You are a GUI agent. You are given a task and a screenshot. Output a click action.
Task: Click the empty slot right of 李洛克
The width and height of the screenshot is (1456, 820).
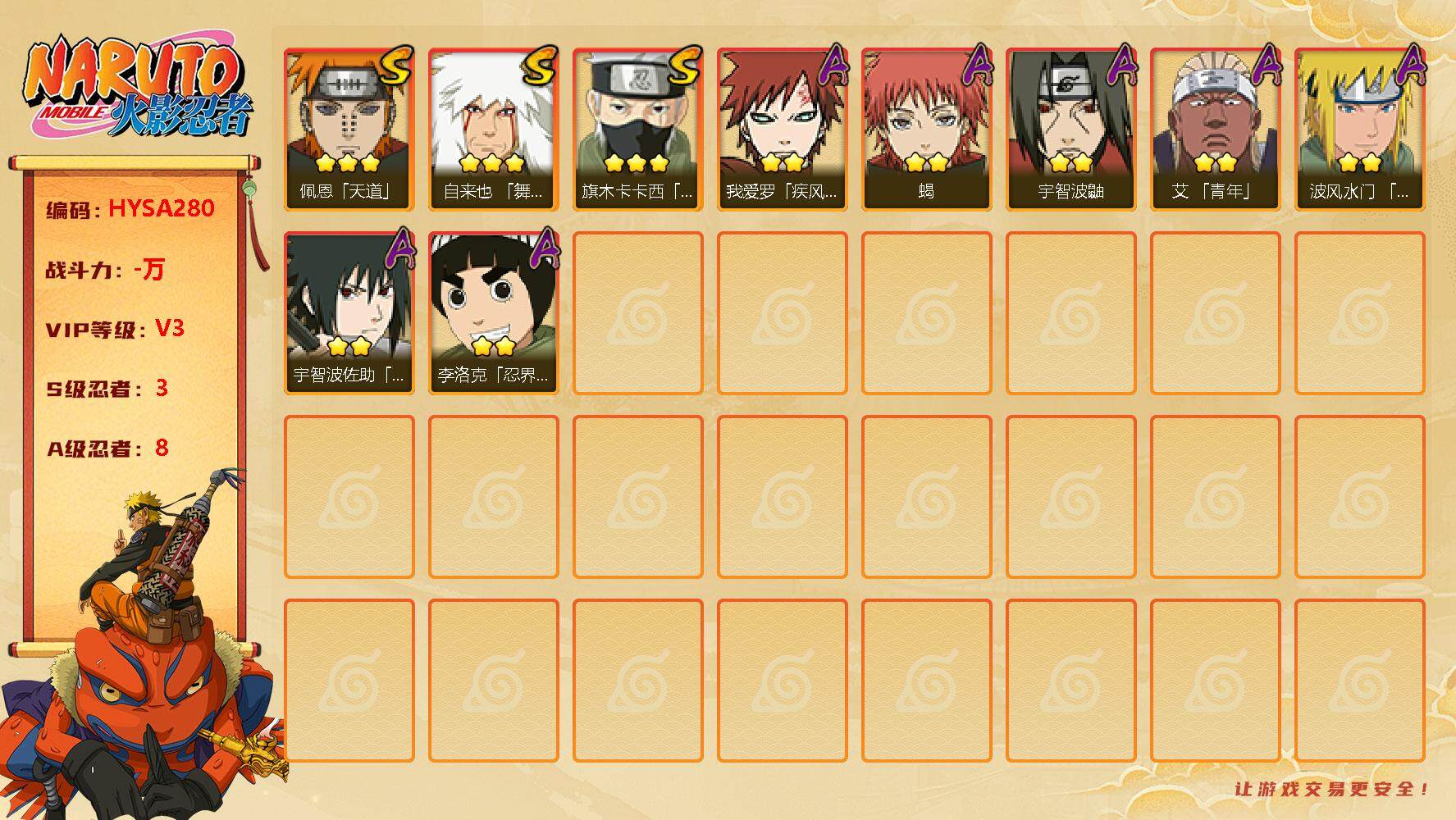637,313
